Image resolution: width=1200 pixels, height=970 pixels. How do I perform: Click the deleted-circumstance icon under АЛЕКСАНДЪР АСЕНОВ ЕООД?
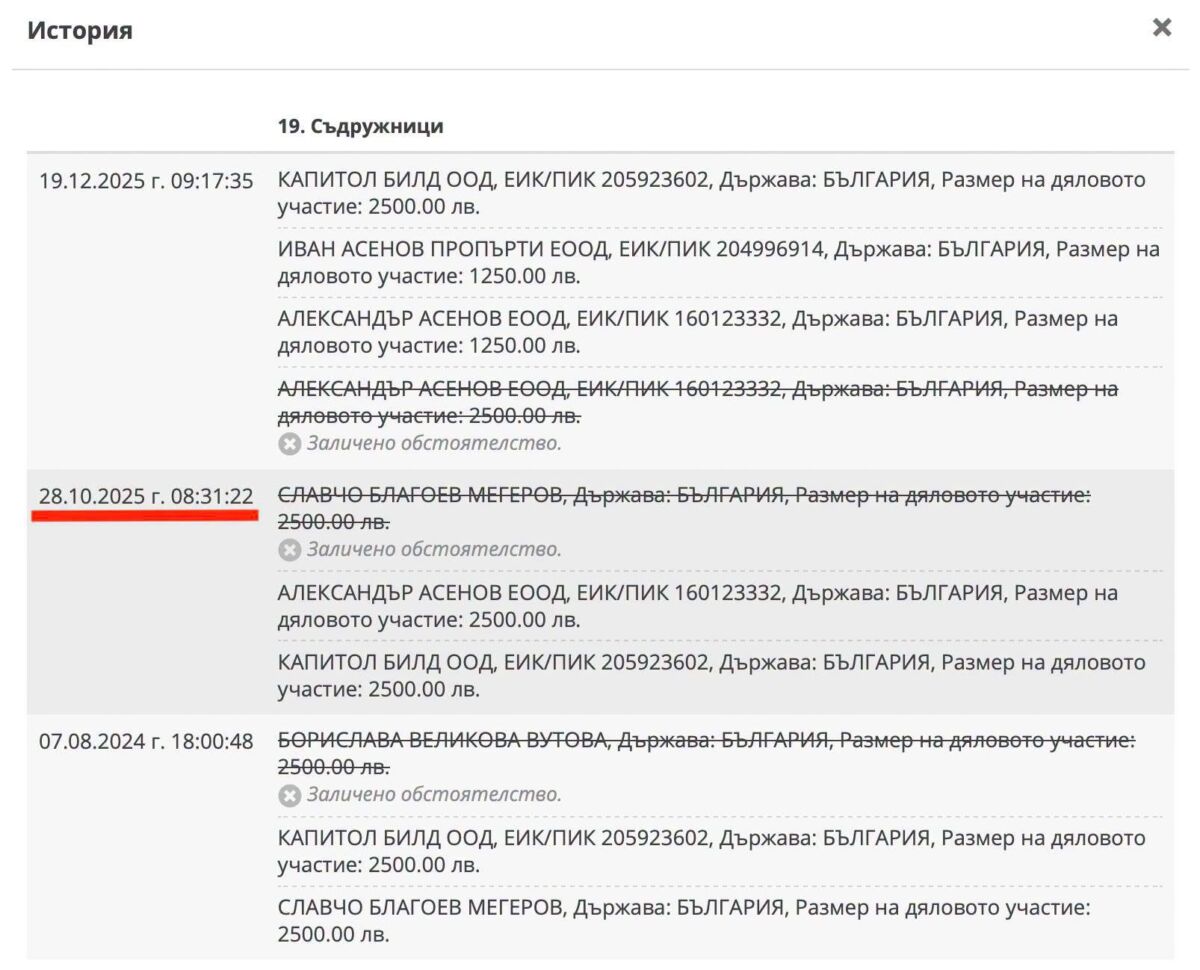pos(289,443)
